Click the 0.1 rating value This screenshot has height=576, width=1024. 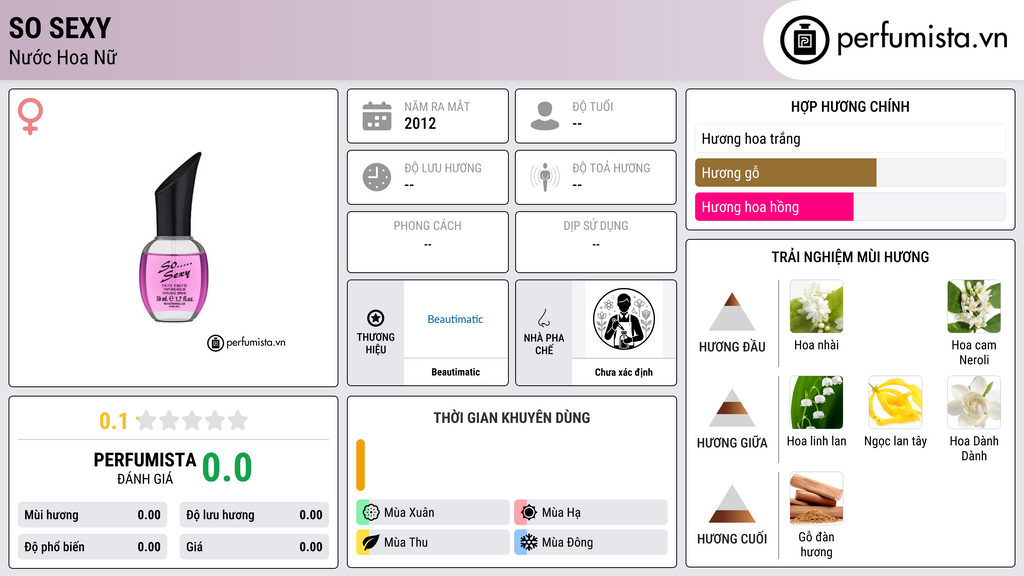pyautogui.click(x=114, y=421)
